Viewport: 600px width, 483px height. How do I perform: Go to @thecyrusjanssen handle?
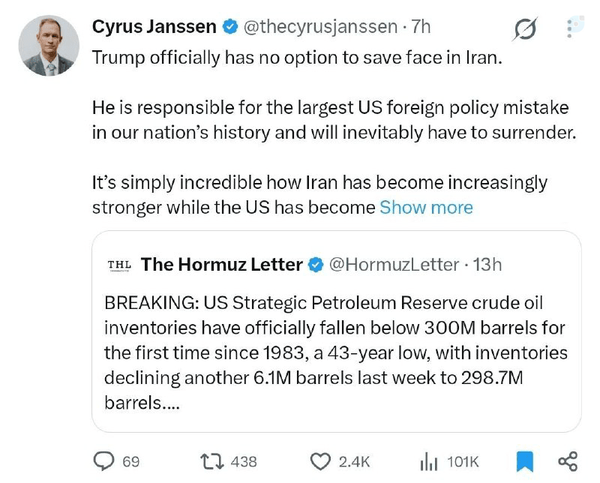coord(320,27)
